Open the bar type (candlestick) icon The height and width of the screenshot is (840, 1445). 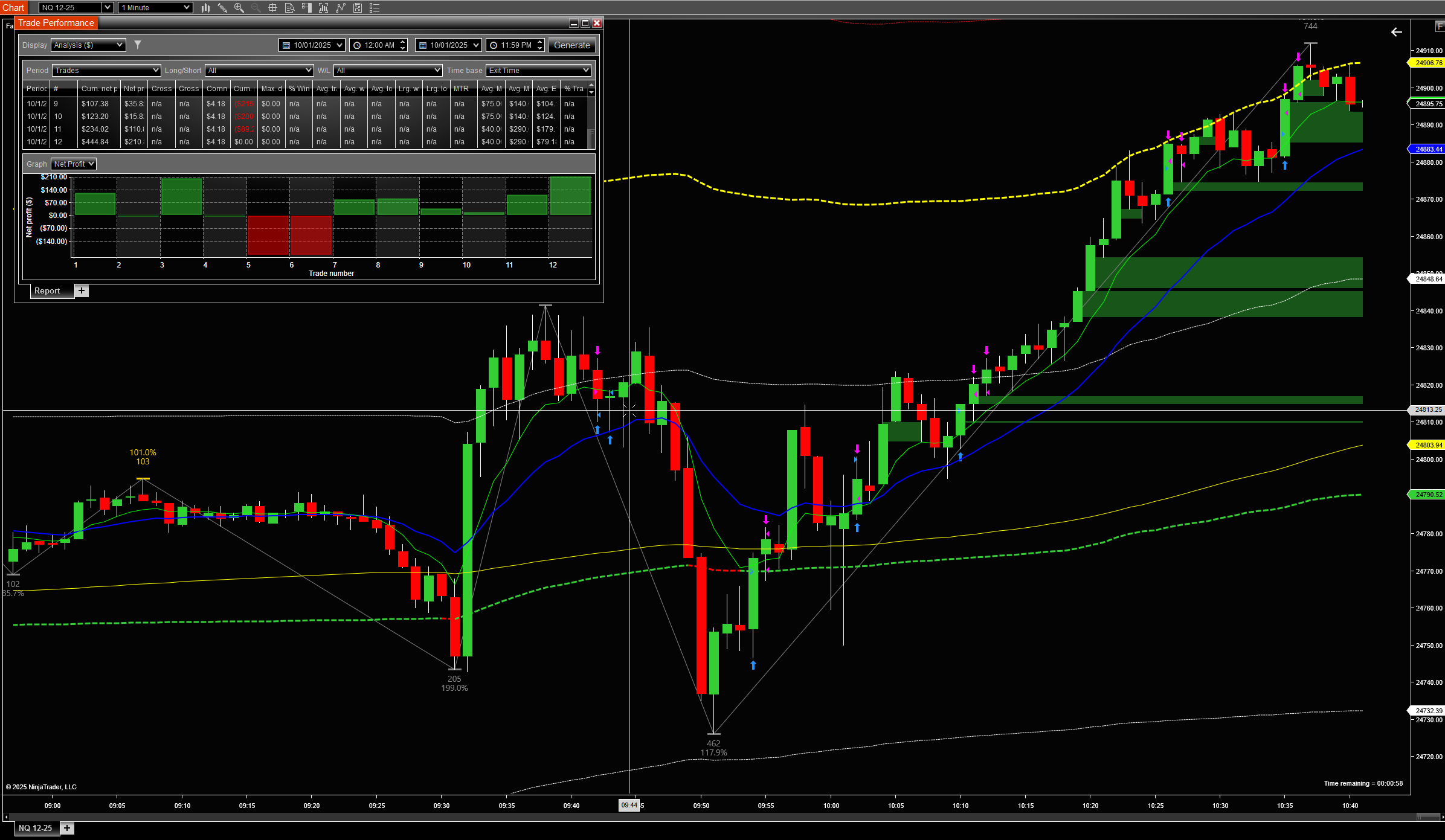point(206,8)
